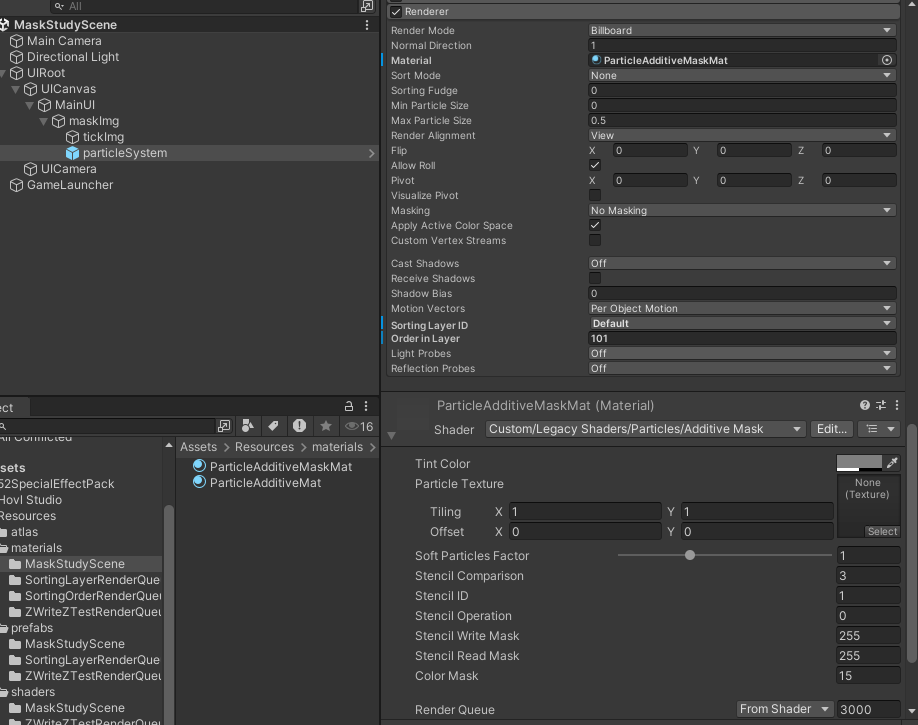Open material help reference icon
The width and height of the screenshot is (918, 725).
(865, 405)
